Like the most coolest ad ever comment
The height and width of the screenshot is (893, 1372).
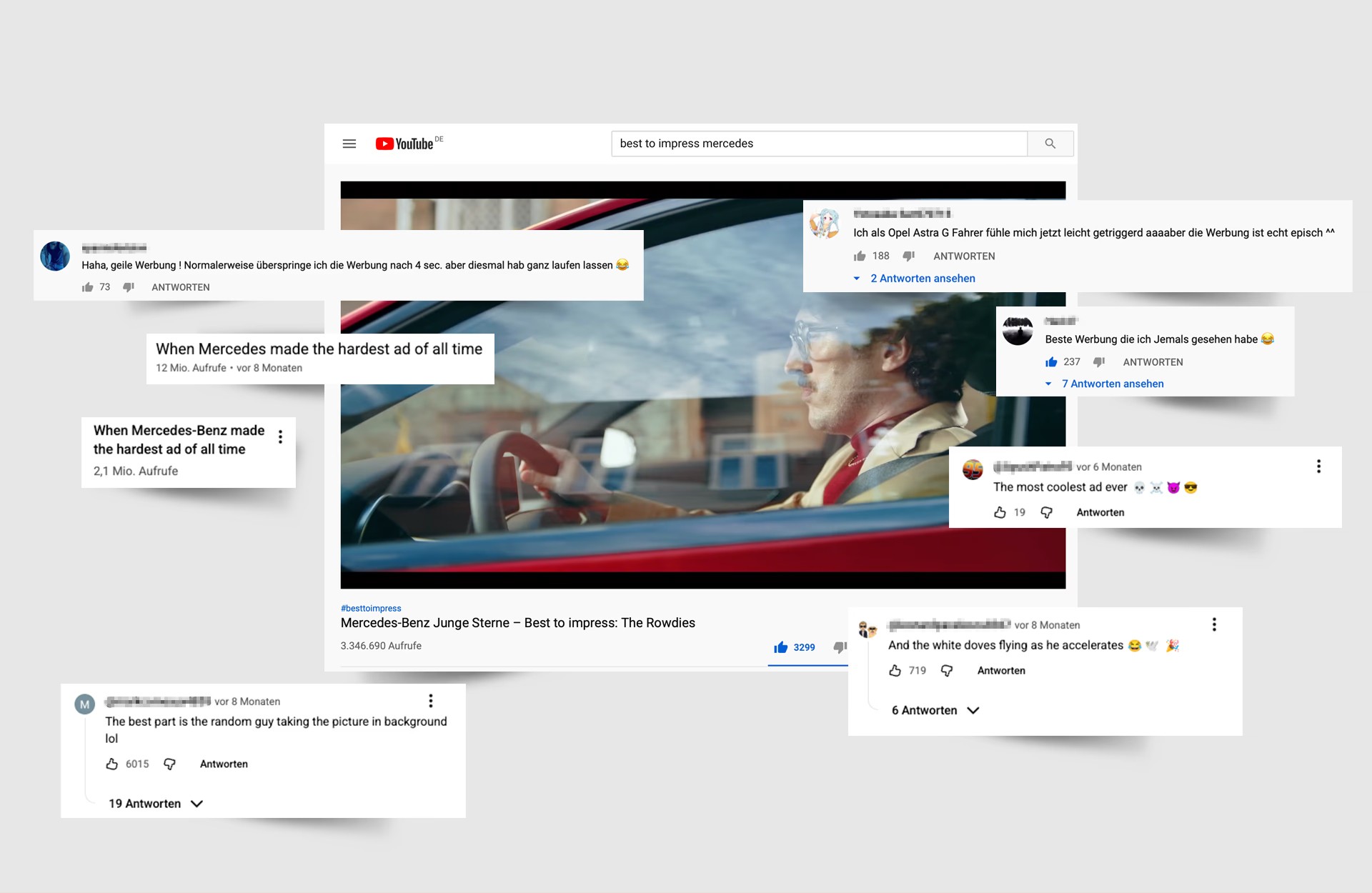pyautogui.click(x=1000, y=512)
